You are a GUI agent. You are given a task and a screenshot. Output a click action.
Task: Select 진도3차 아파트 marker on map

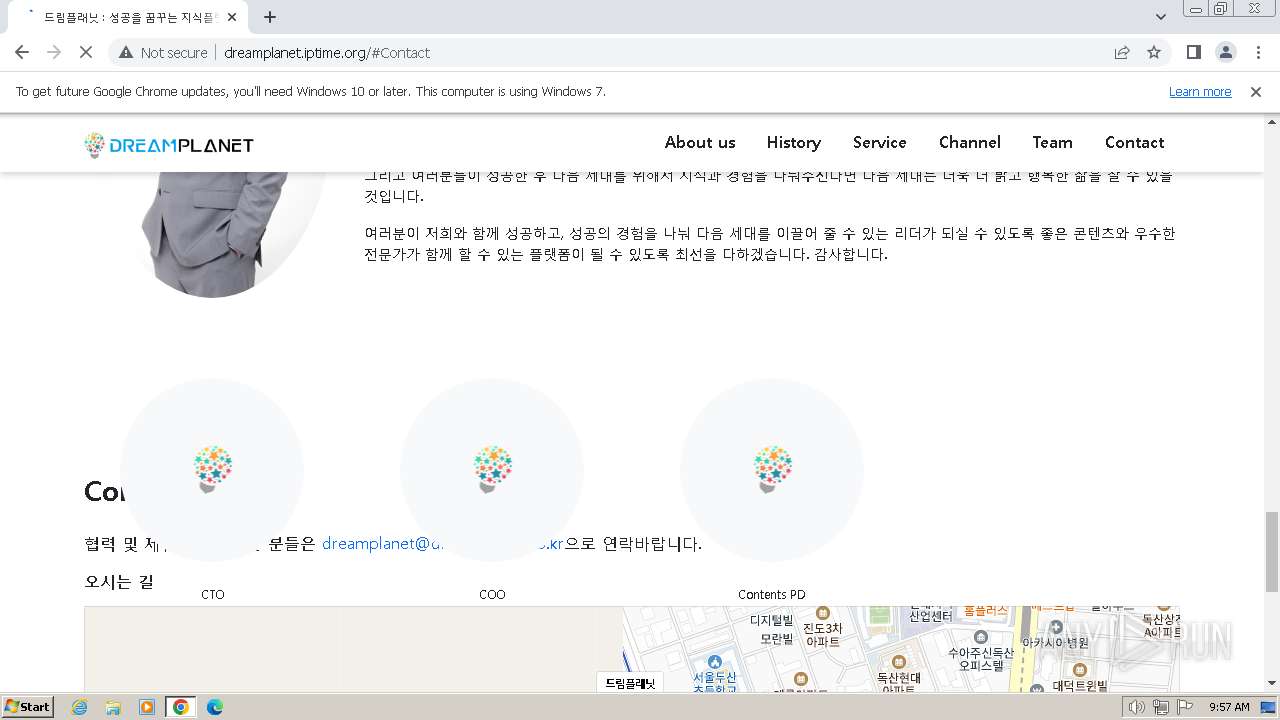[x=823, y=613]
